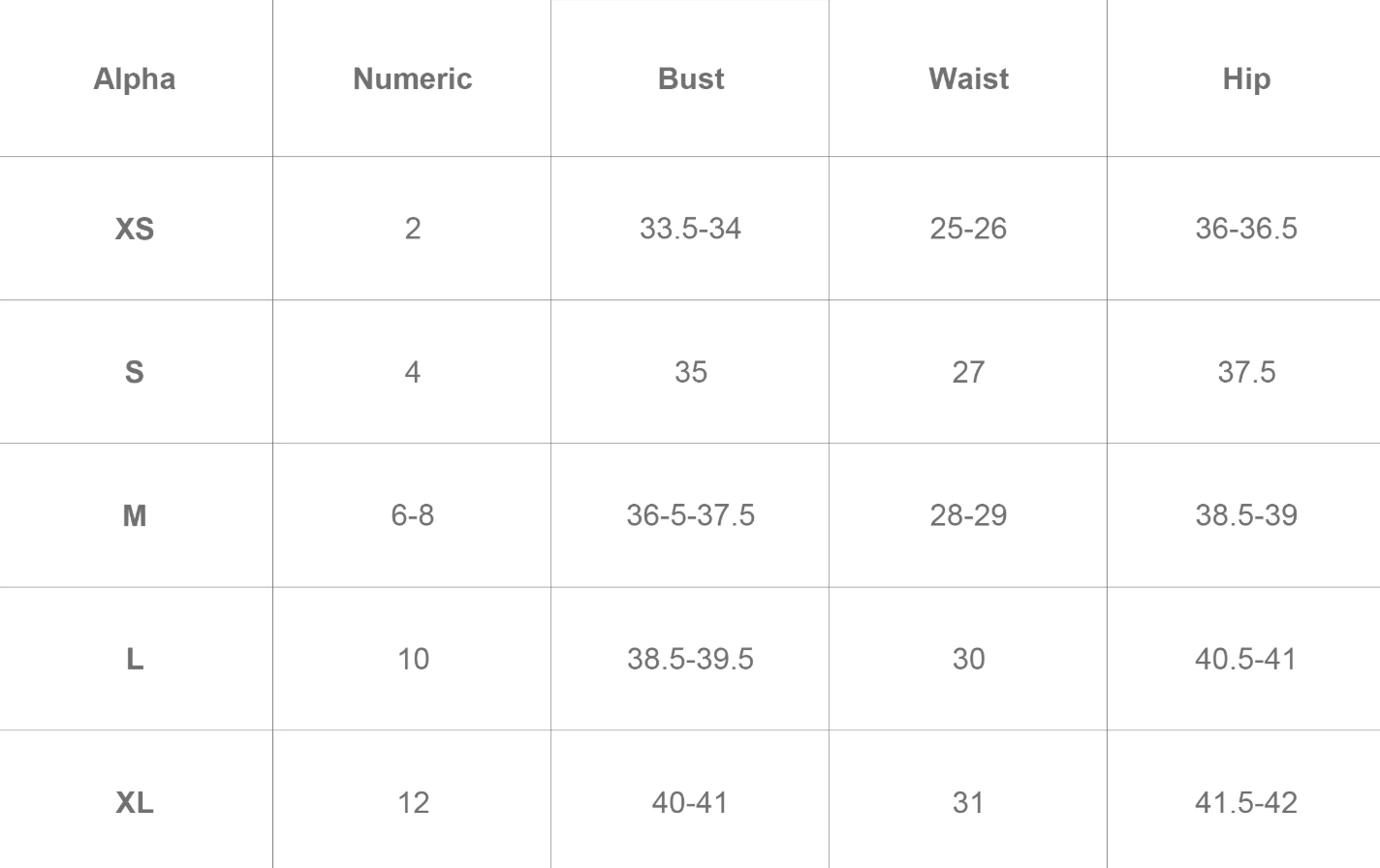Select hip measurement 37.5
This screenshot has height=868, width=1380.
[1246, 372]
